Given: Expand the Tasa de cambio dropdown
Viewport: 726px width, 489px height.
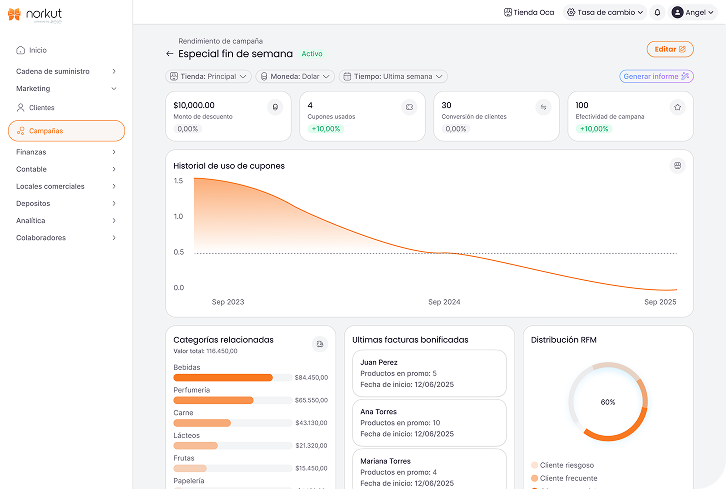Looking at the screenshot, I should click(x=604, y=12).
